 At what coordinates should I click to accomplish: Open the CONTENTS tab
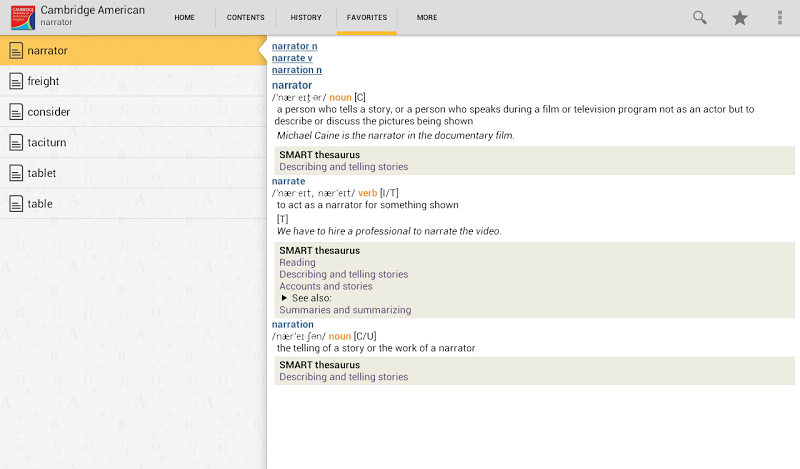(245, 17)
